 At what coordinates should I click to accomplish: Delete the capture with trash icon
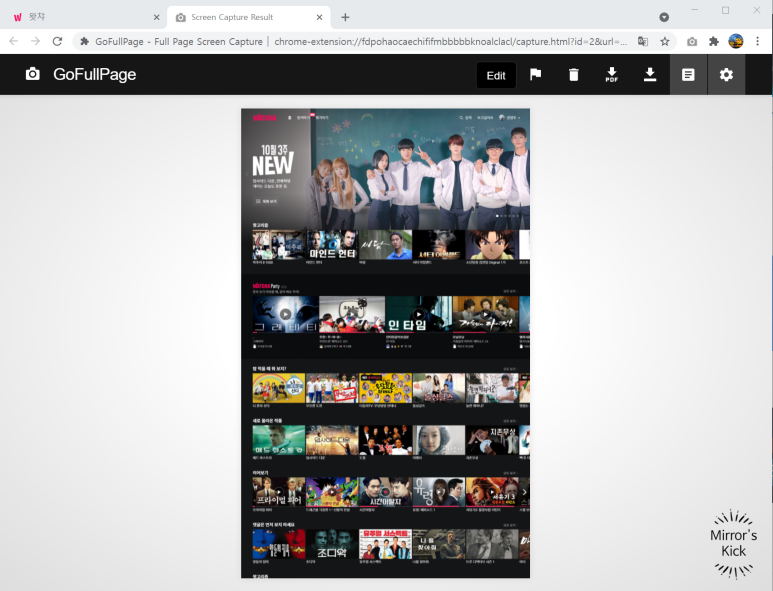click(573, 74)
